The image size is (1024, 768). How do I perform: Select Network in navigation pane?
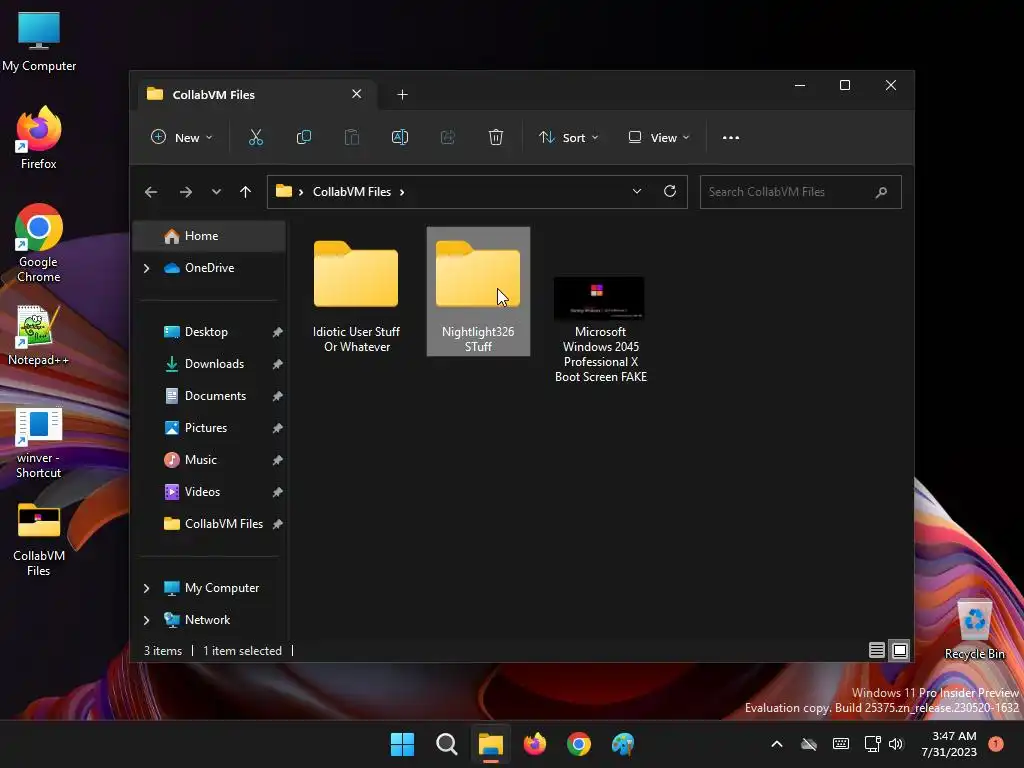tap(209, 620)
